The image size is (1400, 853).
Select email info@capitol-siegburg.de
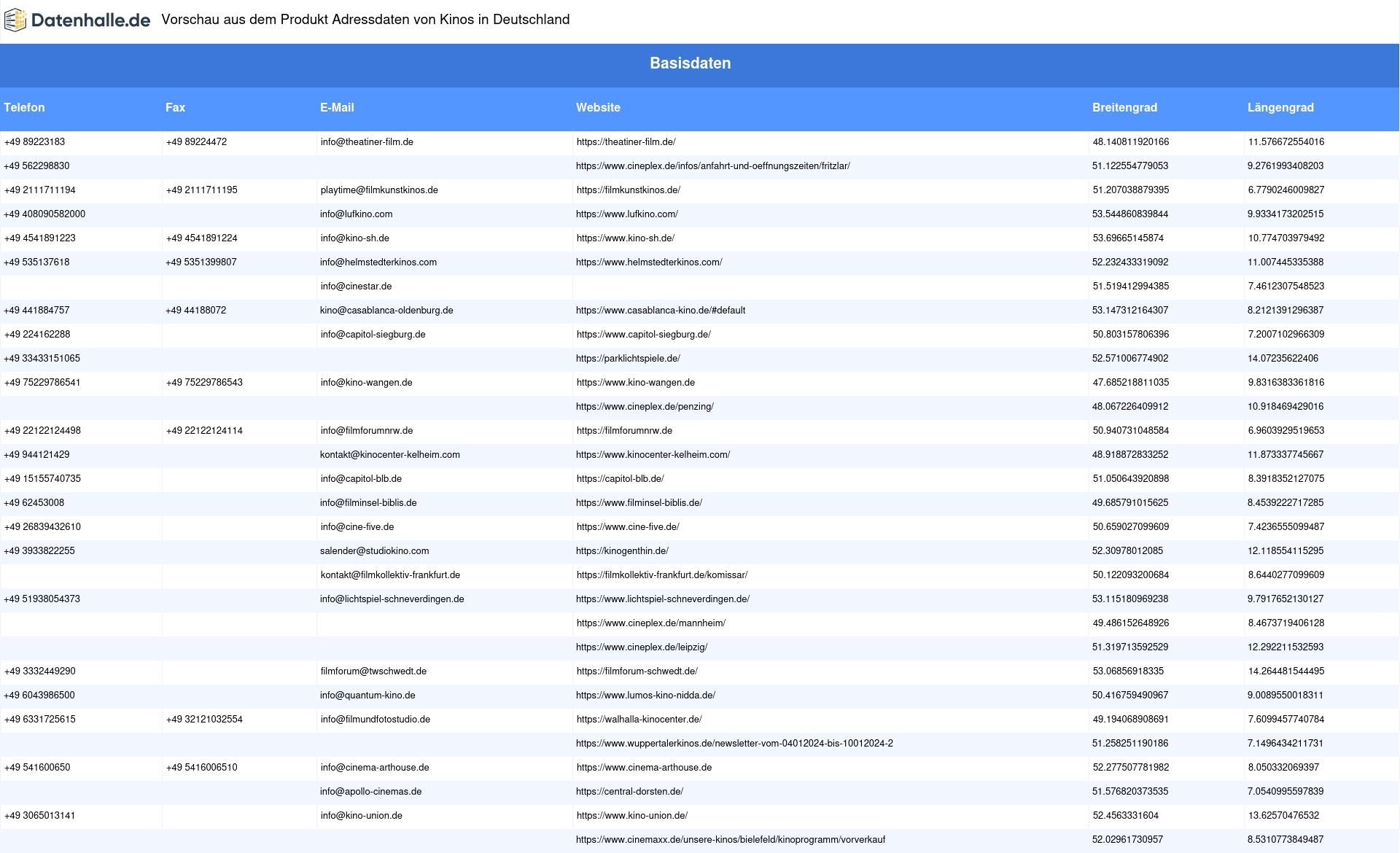pos(373,335)
